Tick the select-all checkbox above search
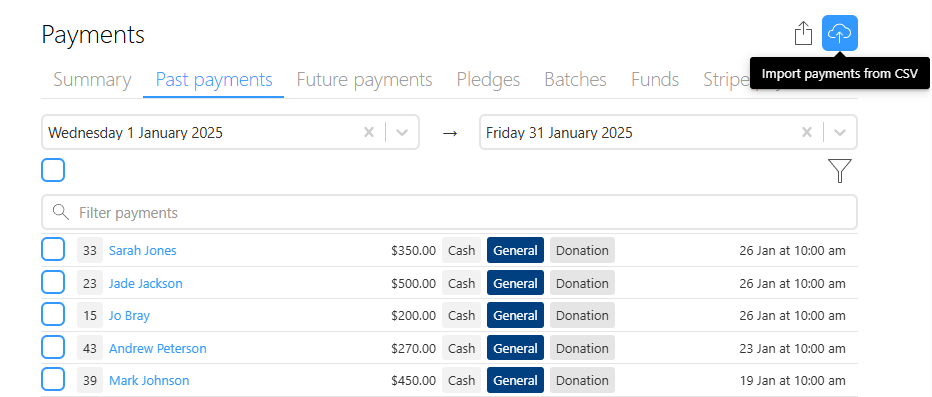 click(53, 171)
